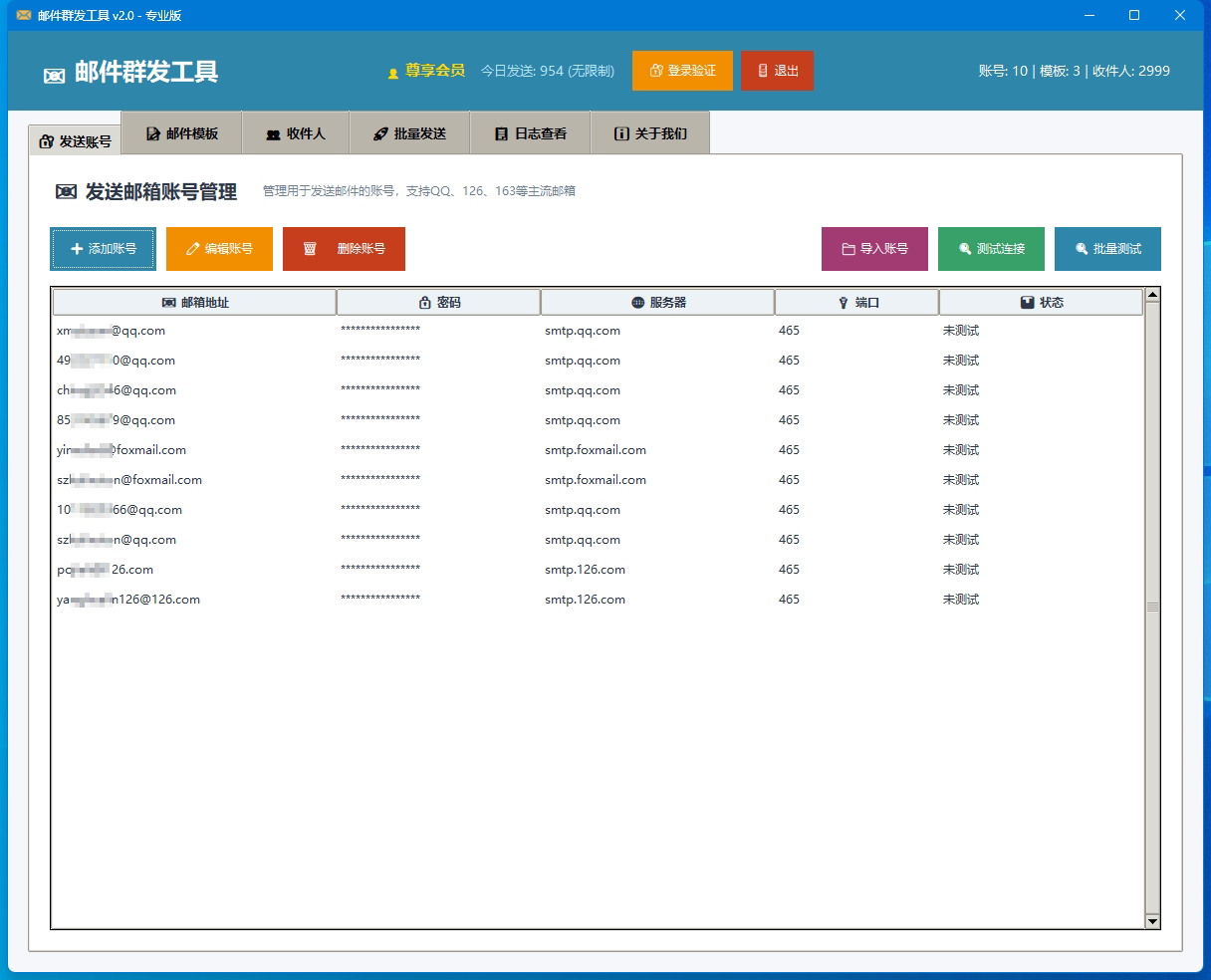
Task: Click the document icon on 日志查看 tab
Action: (502, 133)
